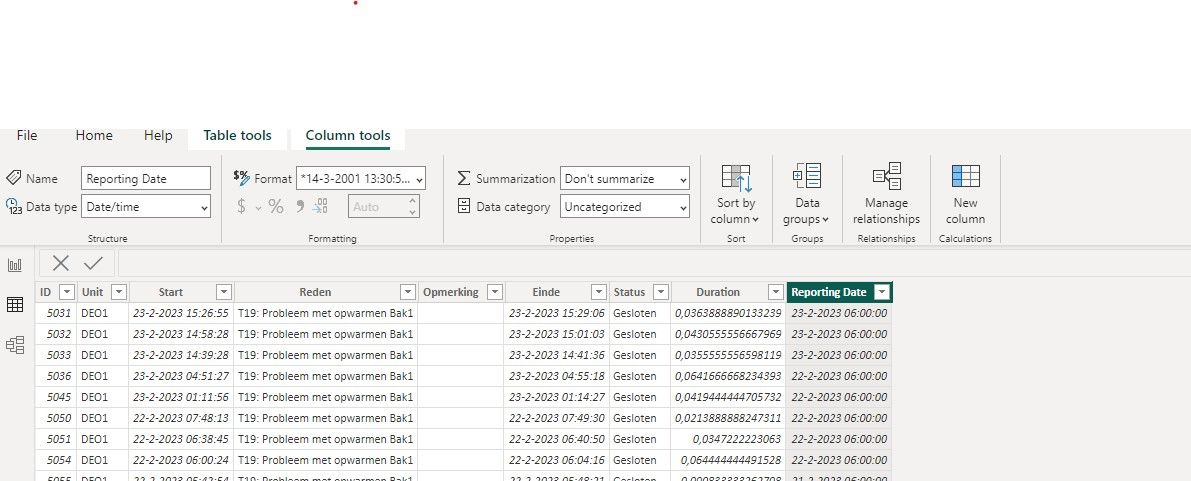The width and height of the screenshot is (1191, 481).
Task: Open the Reden column filter dropdown
Action: click(408, 292)
